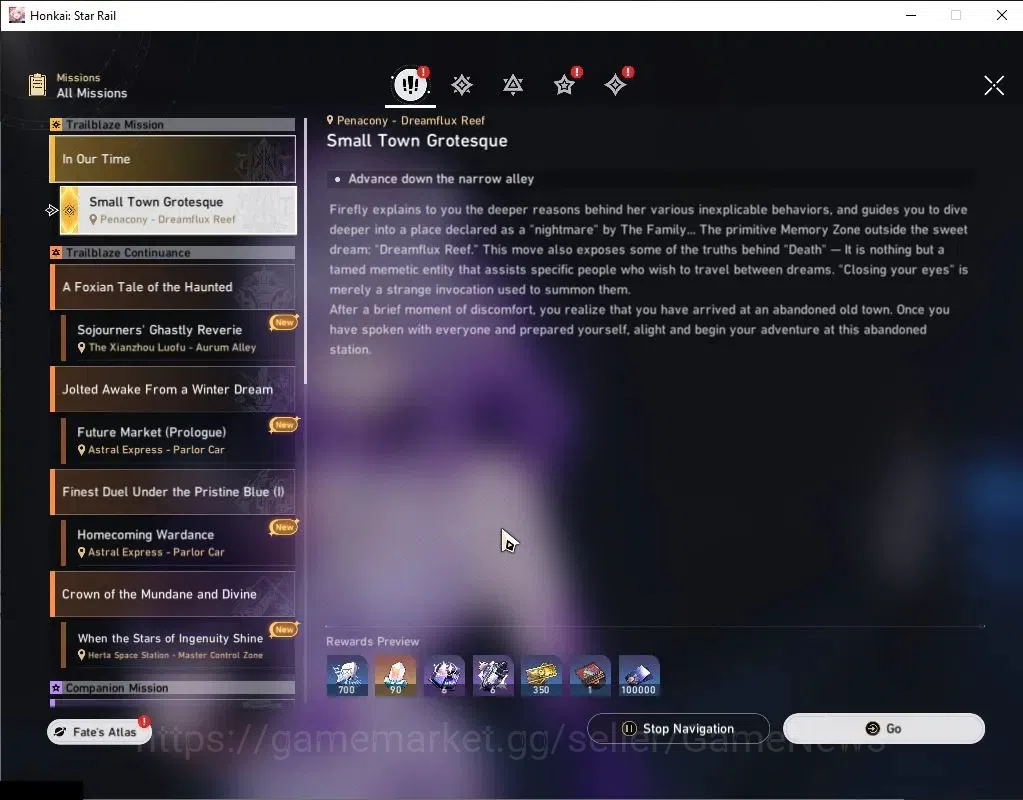
Task: Expand A Foxian Tale of the Haunted
Action: coord(173,287)
